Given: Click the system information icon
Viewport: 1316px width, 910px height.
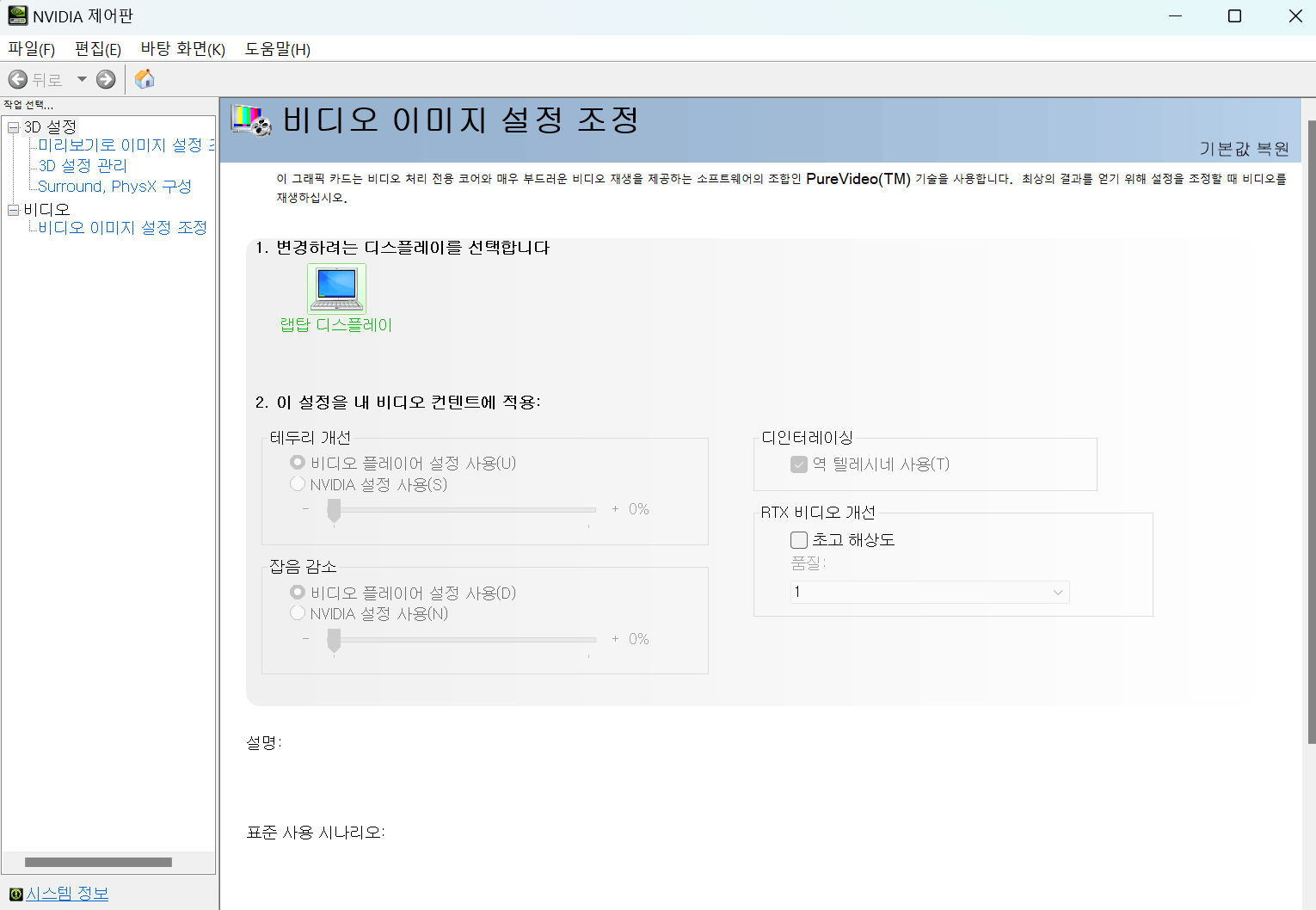Looking at the screenshot, I should 15,895.
